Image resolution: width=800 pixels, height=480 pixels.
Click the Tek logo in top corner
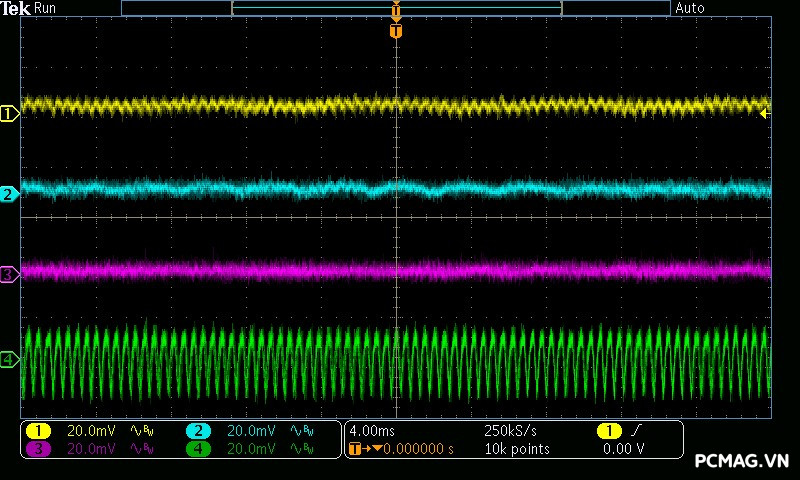click(15, 8)
